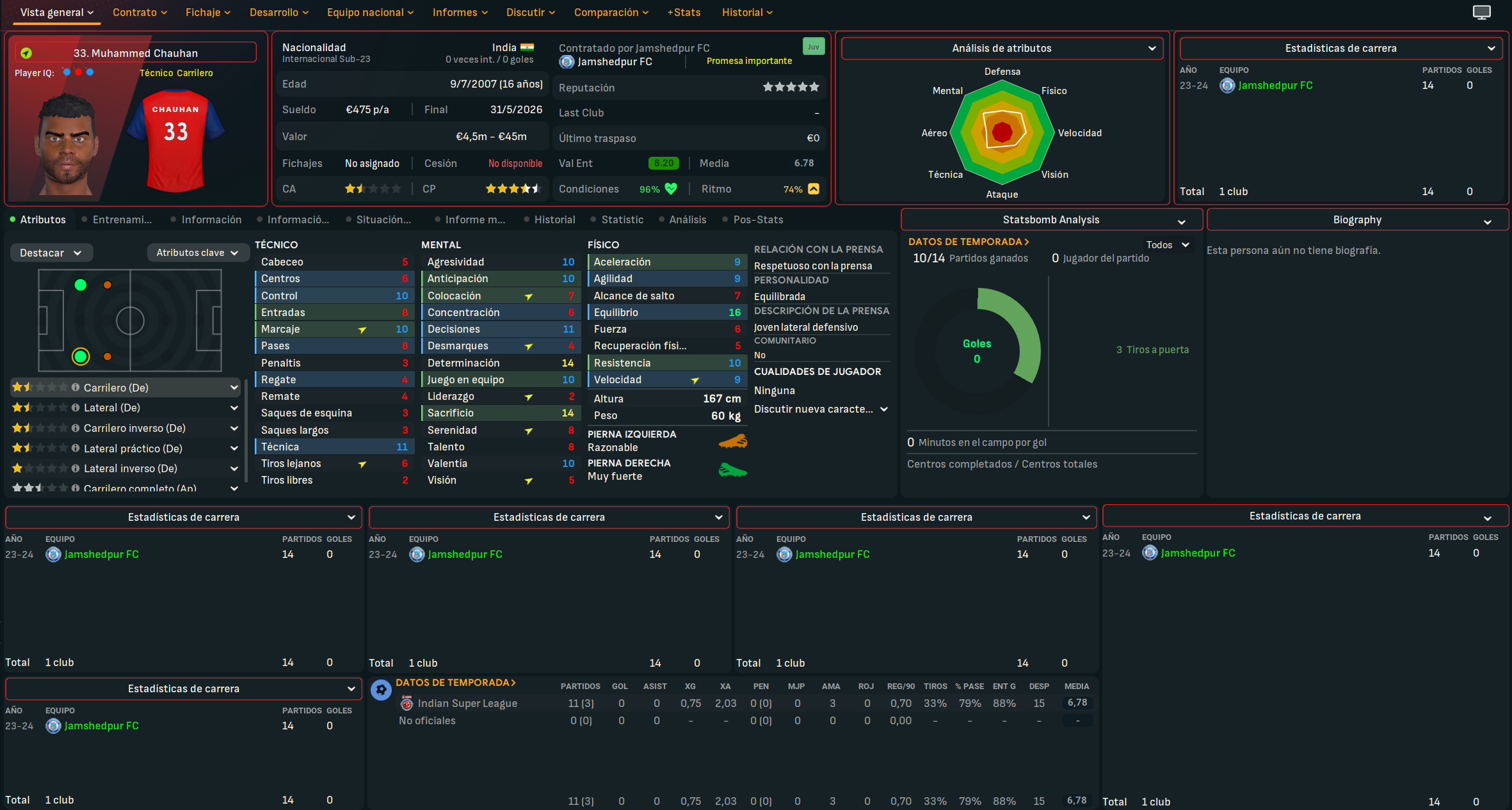Click the orange left foot boot icon
Viewport: 1512px width, 810px height.
pos(733,441)
